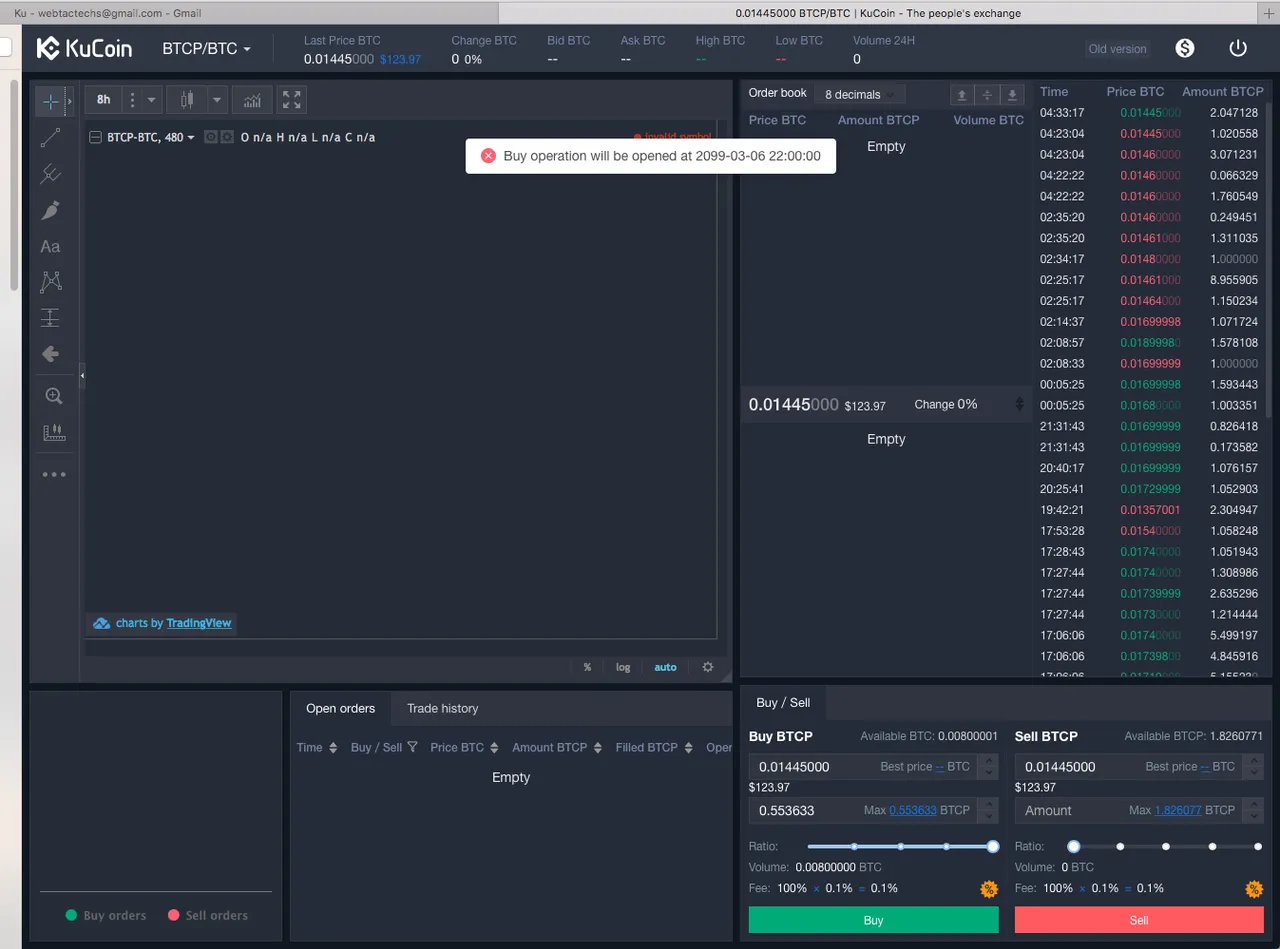Open the BTCP/BTC trading pair dropdown
The width and height of the screenshot is (1280, 949).
207,48
